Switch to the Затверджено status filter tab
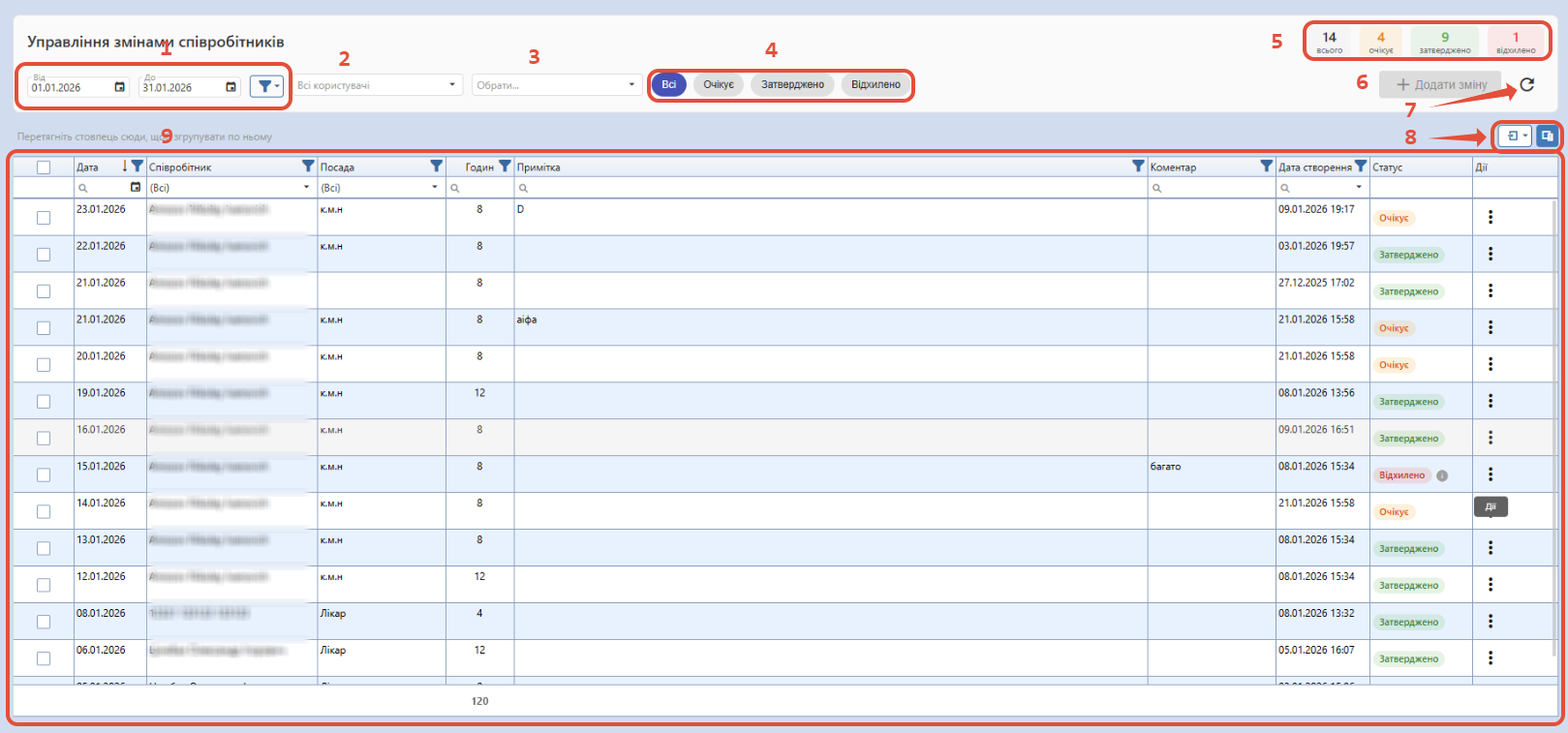 coord(792,84)
